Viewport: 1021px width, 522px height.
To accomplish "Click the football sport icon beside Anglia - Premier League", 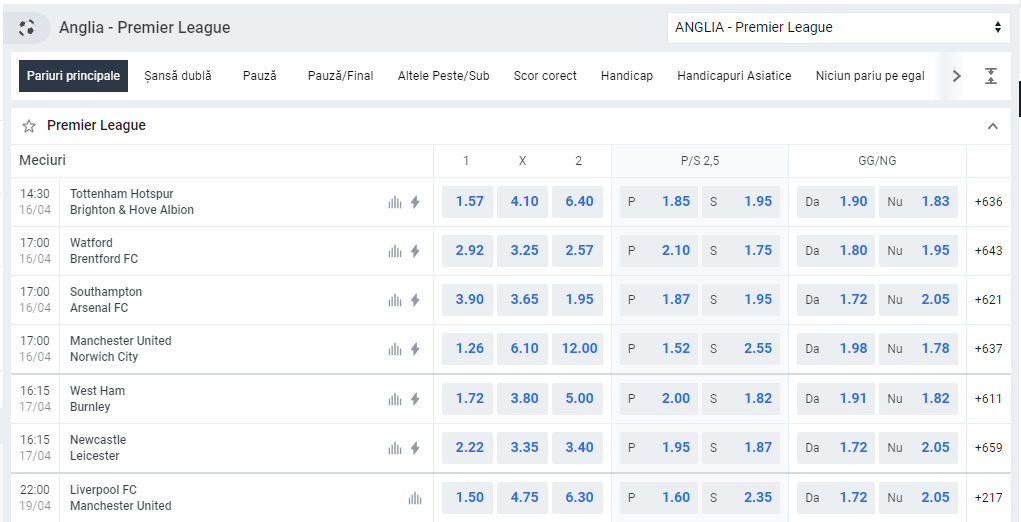I will [27, 28].
